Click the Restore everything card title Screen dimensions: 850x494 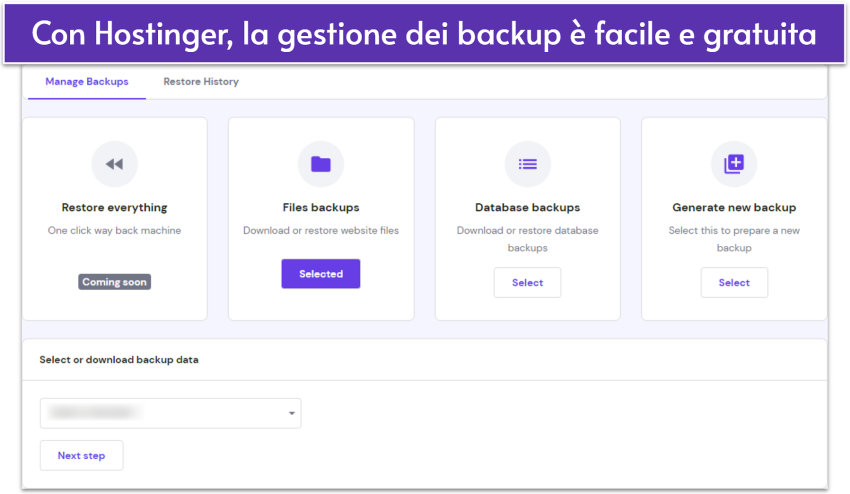pyautogui.click(x=114, y=208)
